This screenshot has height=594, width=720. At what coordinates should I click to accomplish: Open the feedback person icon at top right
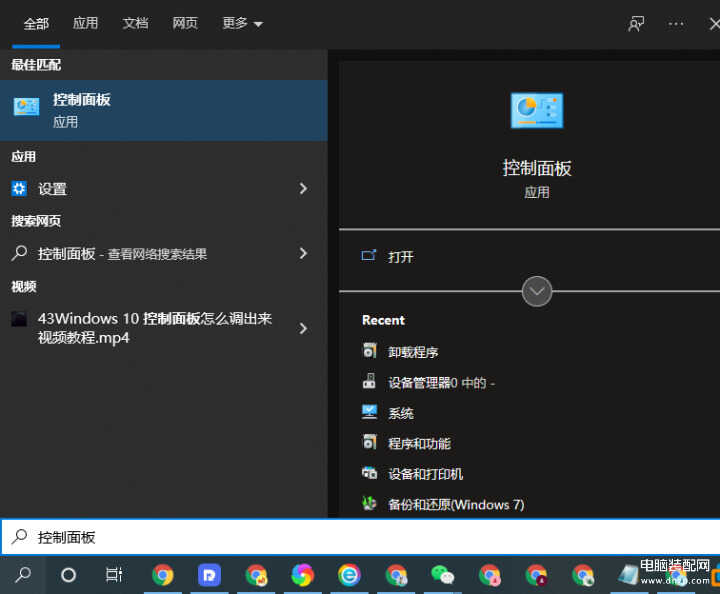click(x=636, y=24)
